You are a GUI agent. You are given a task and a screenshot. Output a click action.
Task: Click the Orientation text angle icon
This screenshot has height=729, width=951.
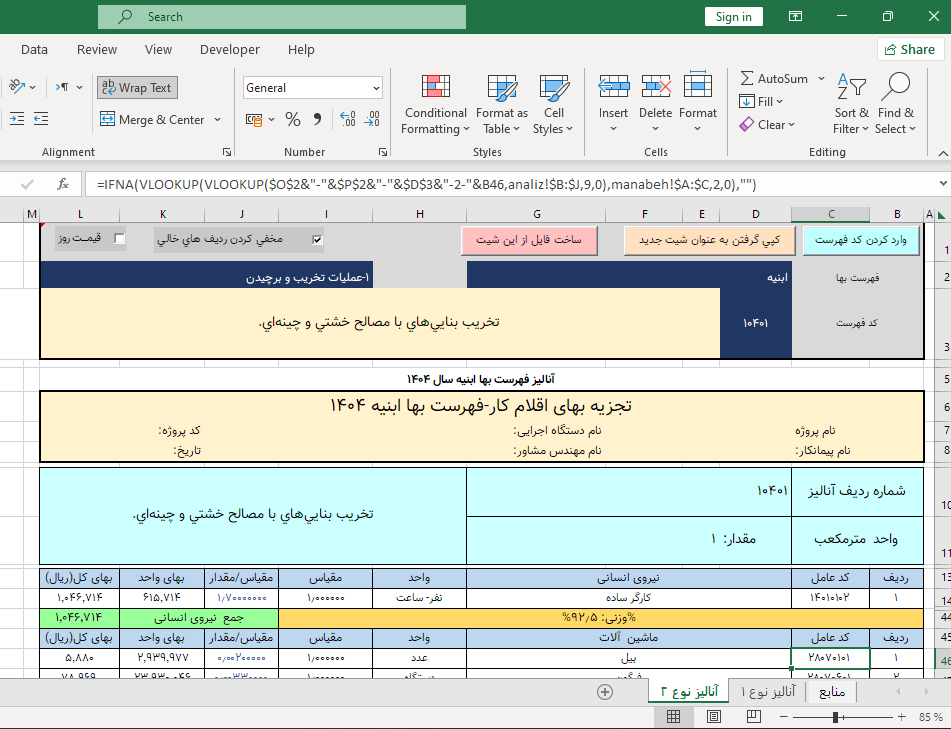(16, 87)
